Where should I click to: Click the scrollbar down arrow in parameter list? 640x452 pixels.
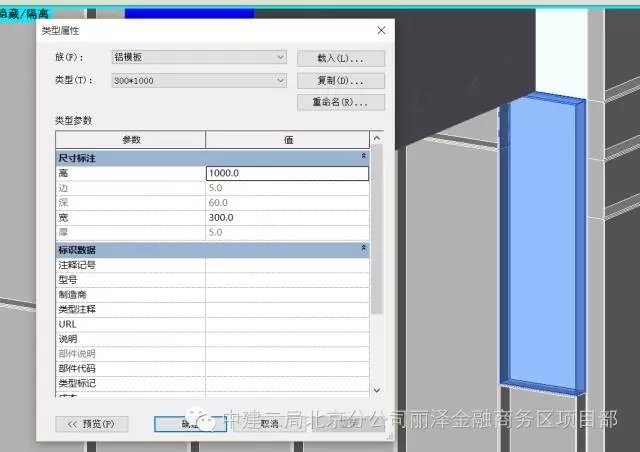click(x=376, y=390)
